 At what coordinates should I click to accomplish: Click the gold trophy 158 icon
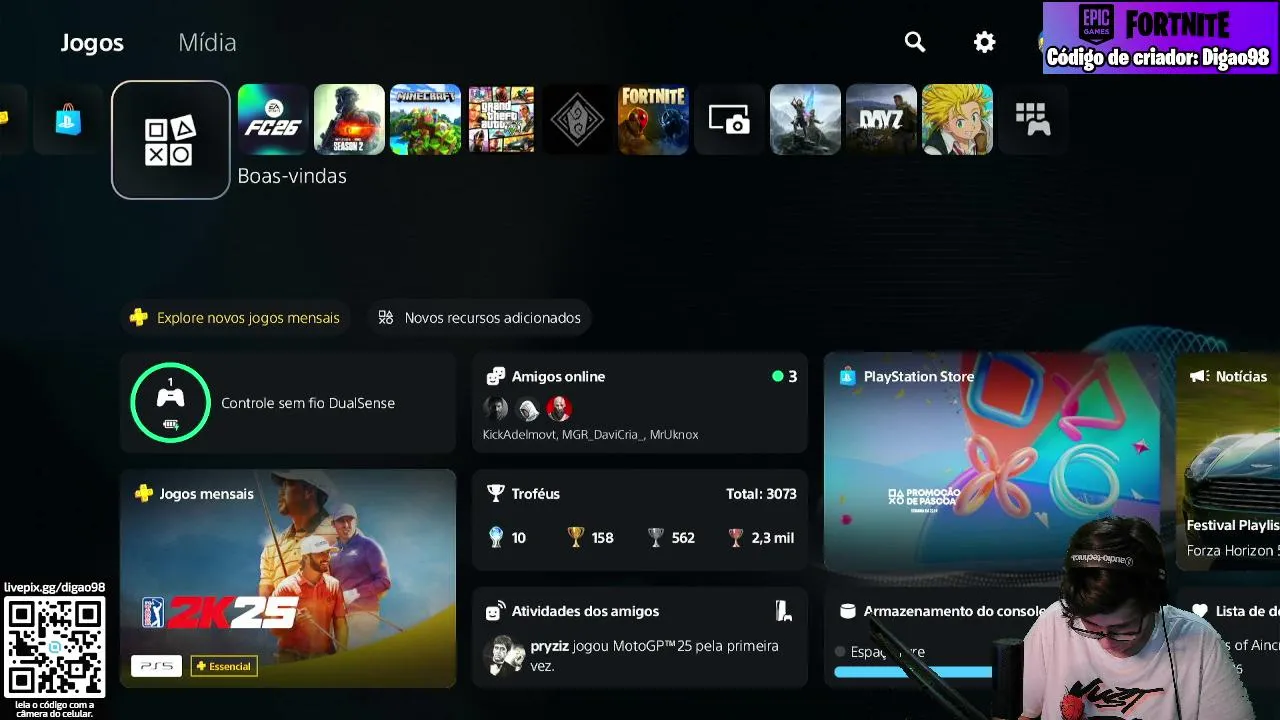click(x=575, y=537)
